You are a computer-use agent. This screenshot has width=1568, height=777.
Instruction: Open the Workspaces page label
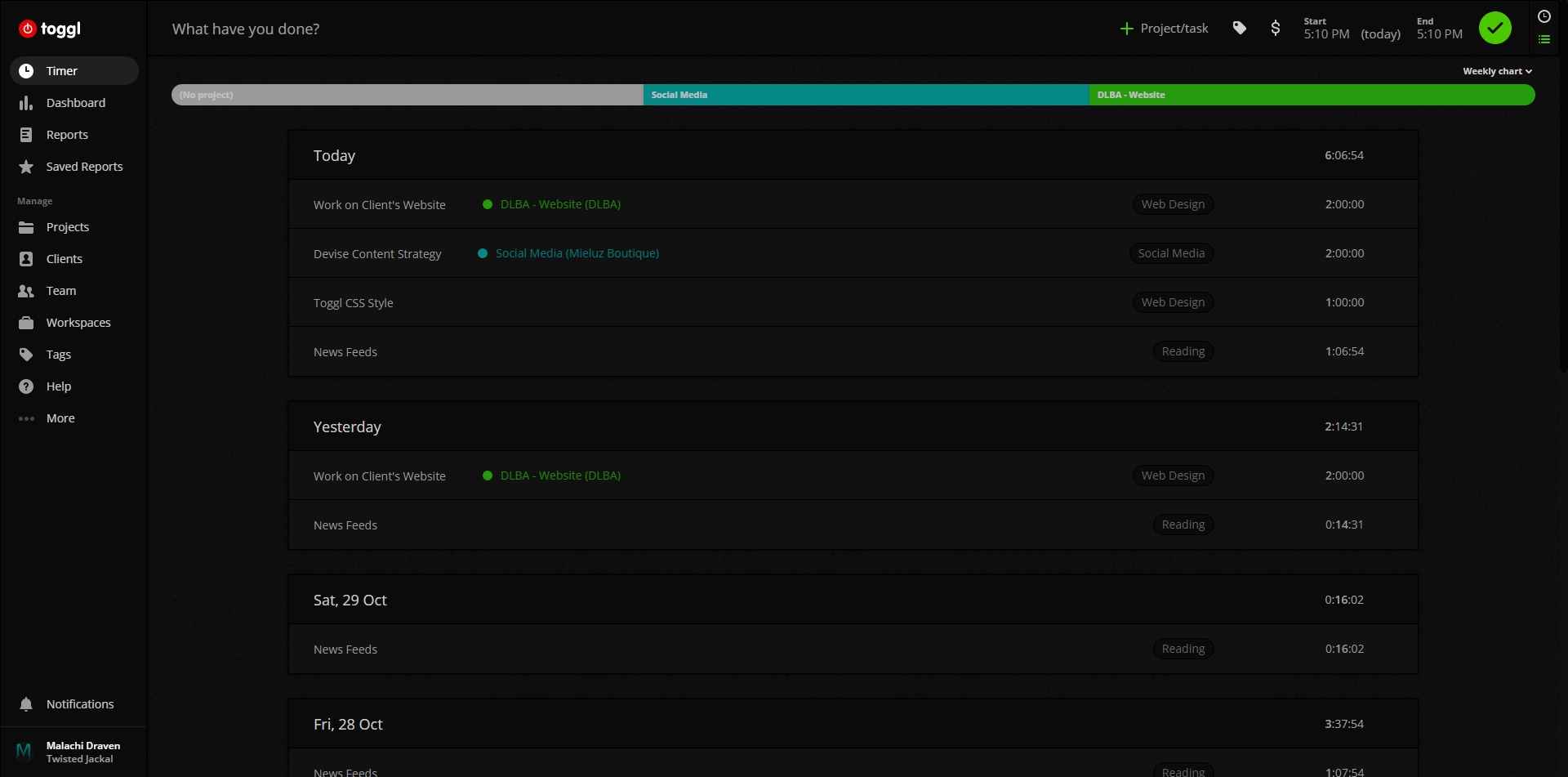point(78,323)
